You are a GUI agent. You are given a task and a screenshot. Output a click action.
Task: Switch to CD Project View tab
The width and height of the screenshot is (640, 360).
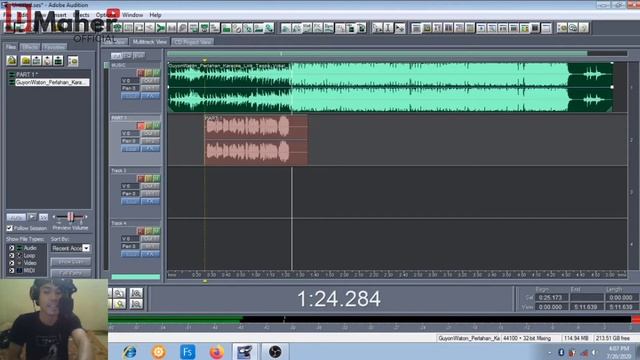pyautogui.click(x=192, y=42)
